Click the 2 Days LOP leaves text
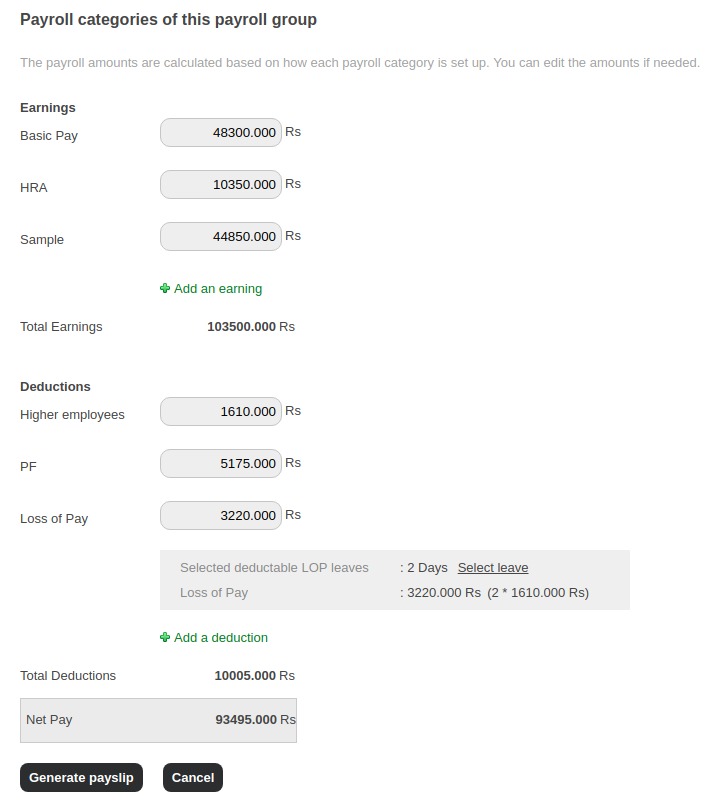This screenshot has width=720, height=802. click(427, 568)
